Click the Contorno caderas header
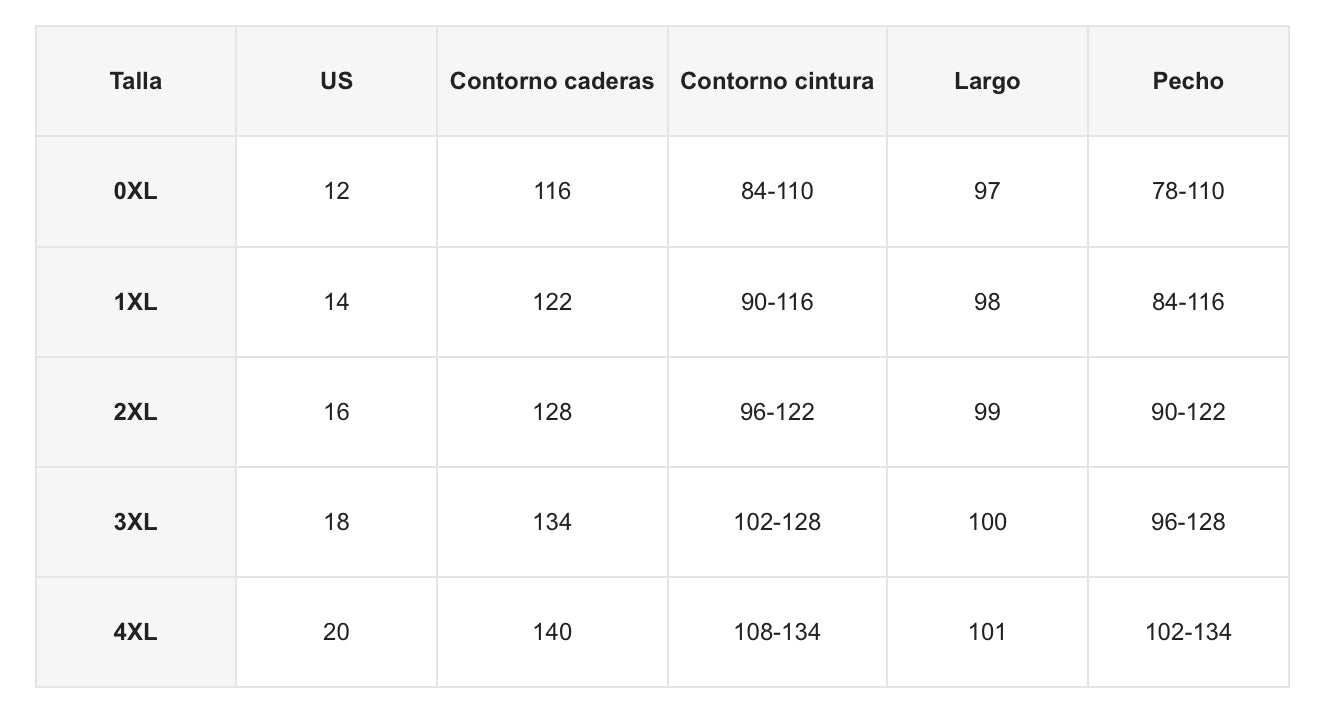The height and width of the screenshot is (716, 1318). click(x=552, y=81)
